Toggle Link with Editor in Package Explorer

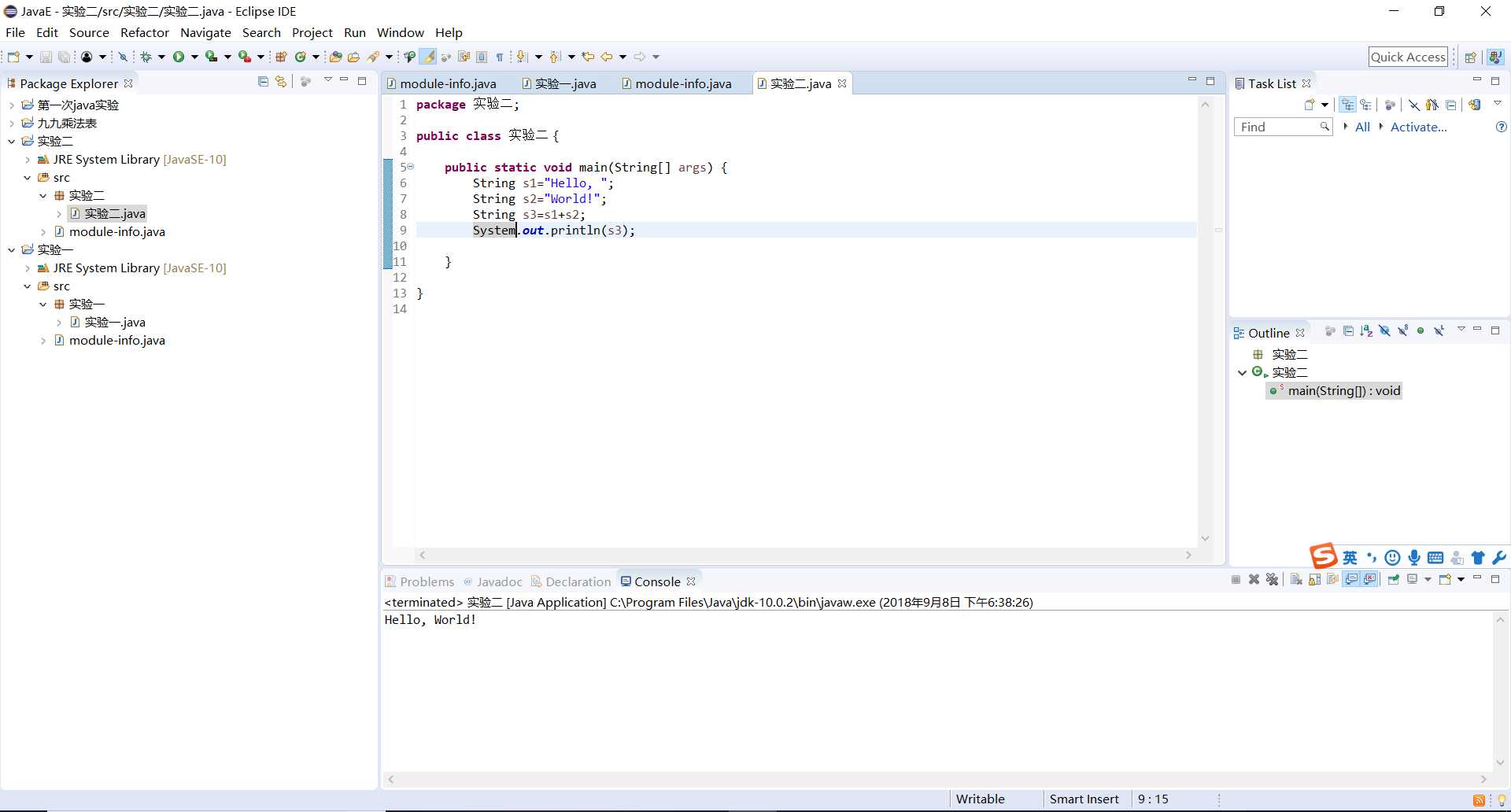pos(281,81)
